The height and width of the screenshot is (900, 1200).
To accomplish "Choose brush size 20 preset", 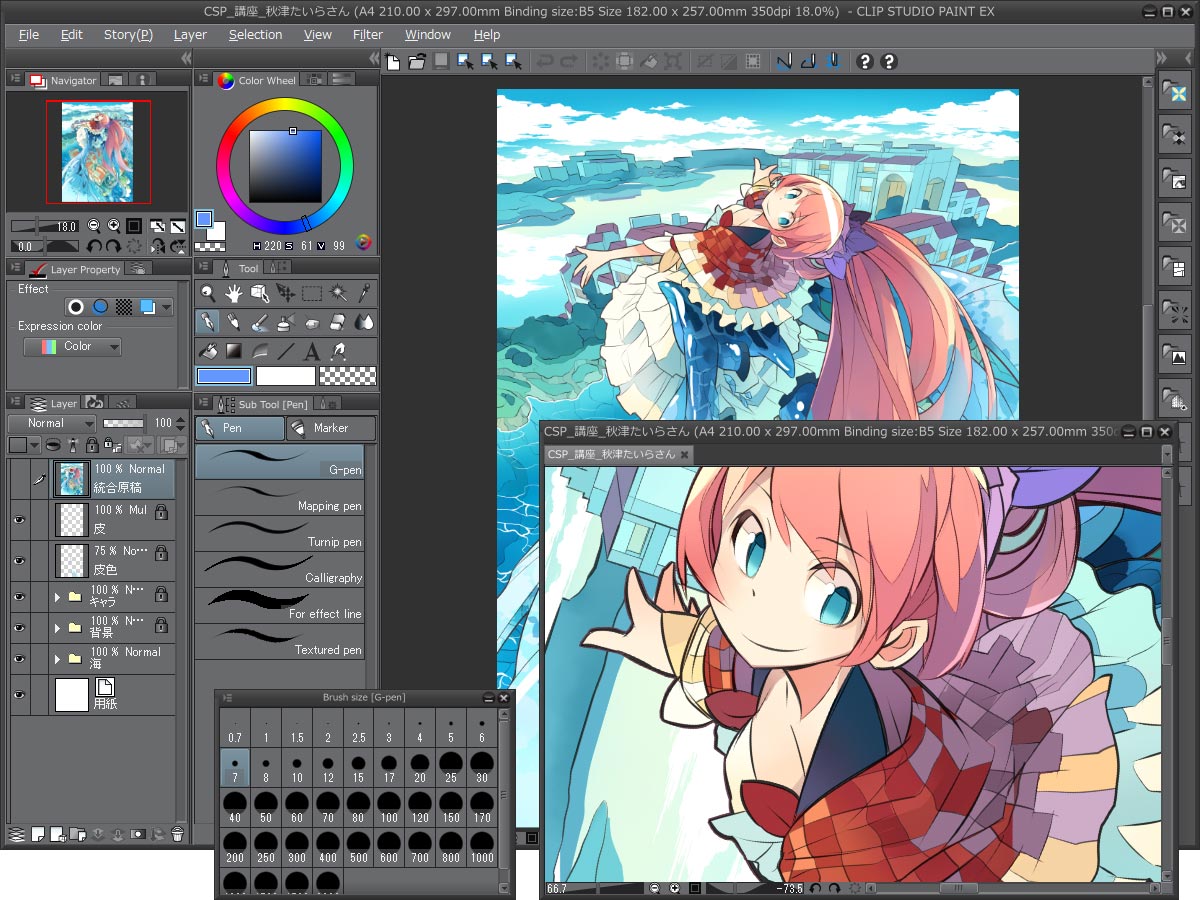I will pos(419,768).
